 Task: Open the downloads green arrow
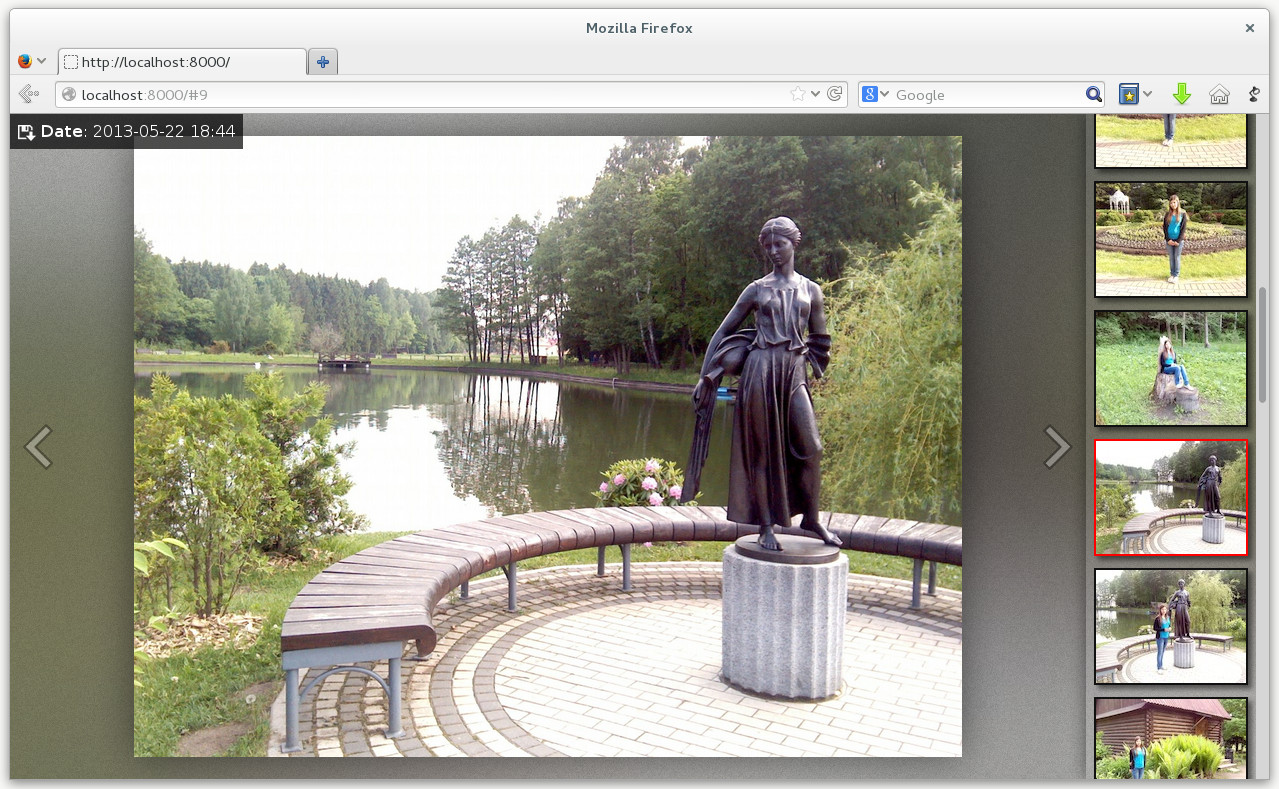[1182, 94]
